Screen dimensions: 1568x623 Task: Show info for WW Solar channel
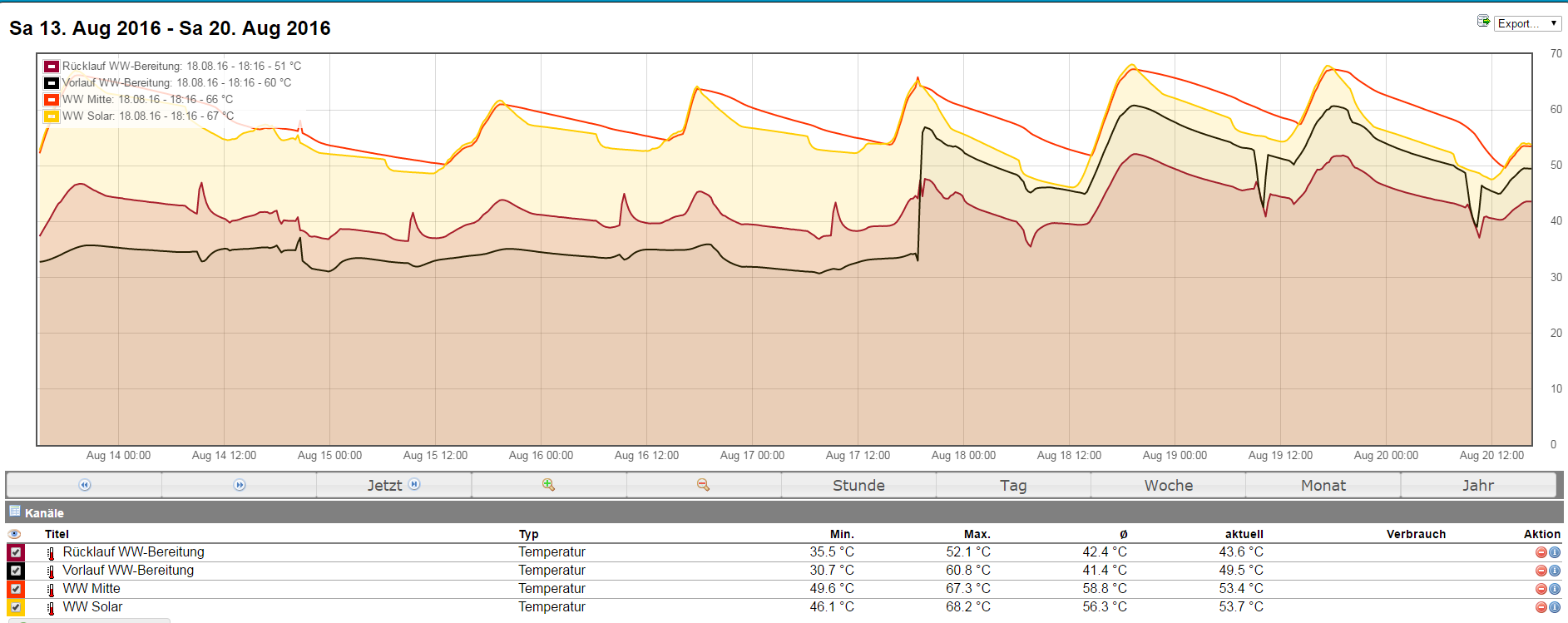(1555, 607)
